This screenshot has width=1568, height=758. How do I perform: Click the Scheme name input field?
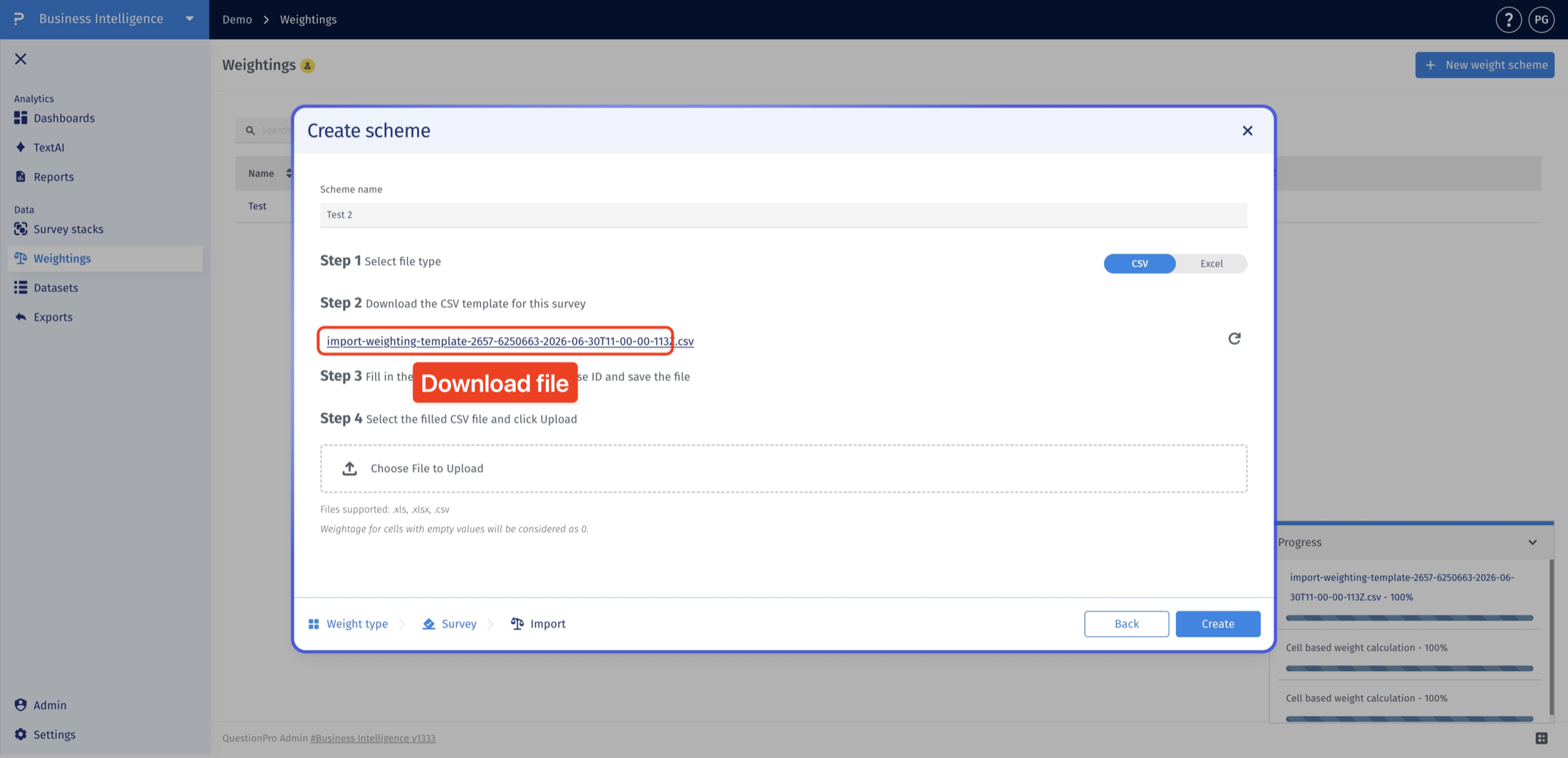(x=783, y=214)
